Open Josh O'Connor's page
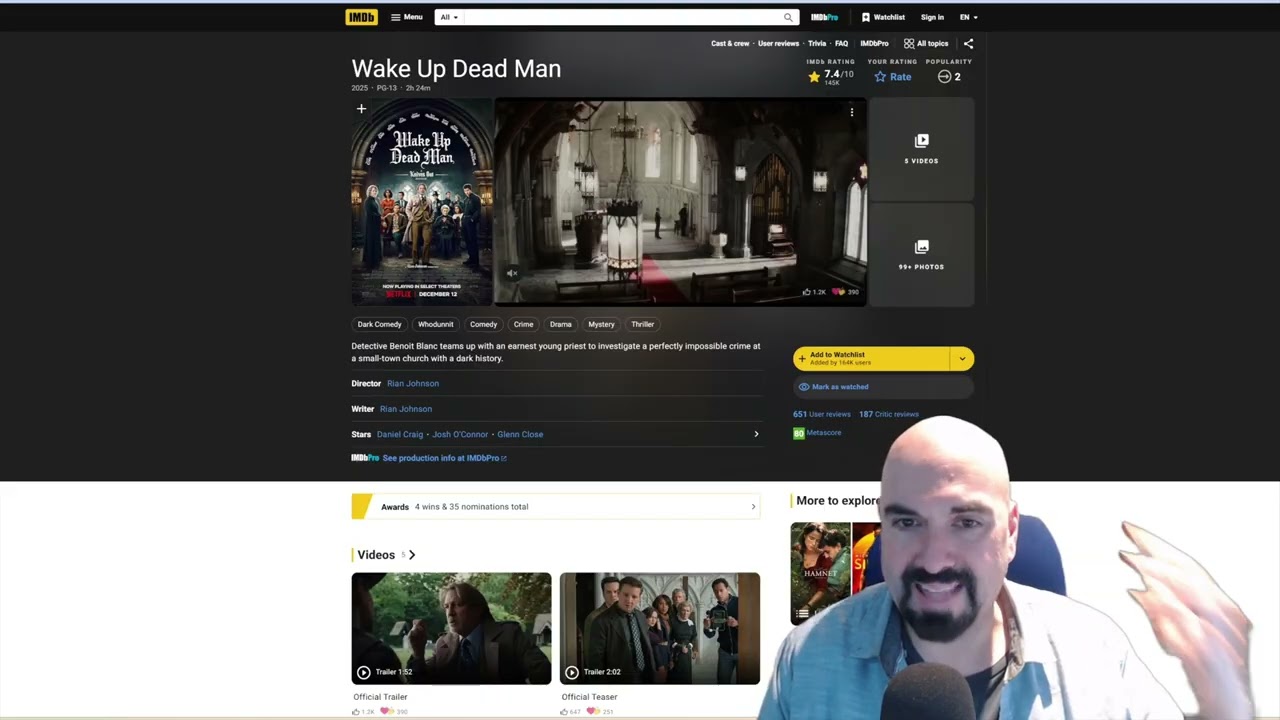 (x=460, y=434)
